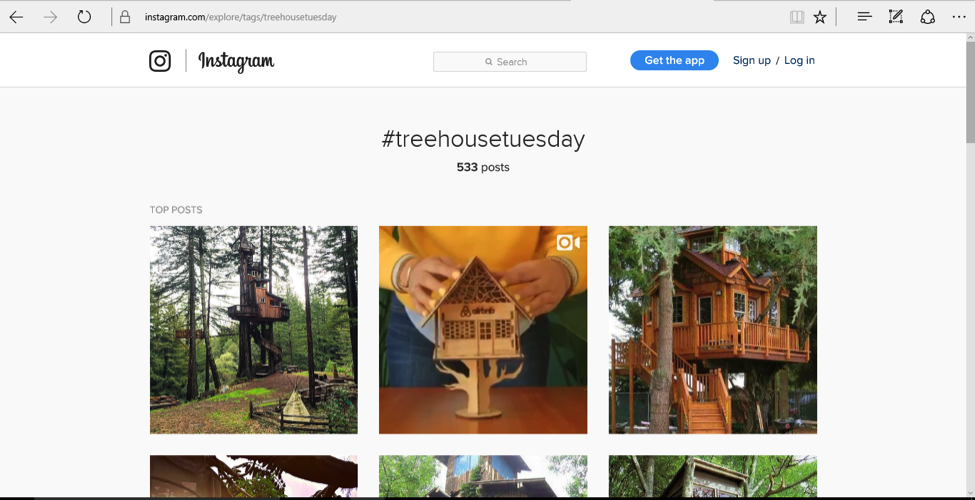Click the browser forward arrow
This screenshot has height=500, width=975.
[50, 17]
